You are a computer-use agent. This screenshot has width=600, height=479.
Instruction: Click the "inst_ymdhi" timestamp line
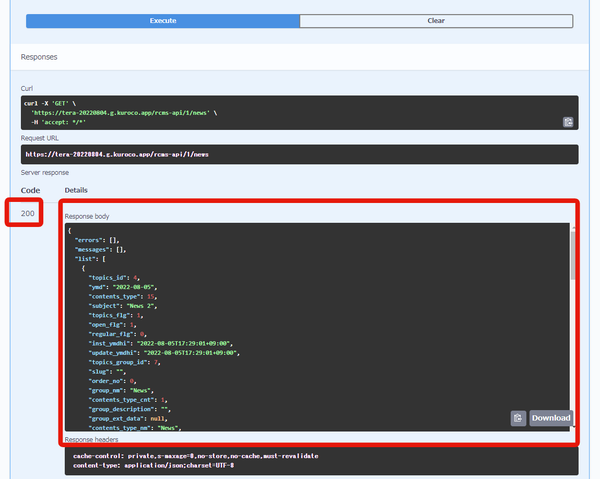(161, 344)
